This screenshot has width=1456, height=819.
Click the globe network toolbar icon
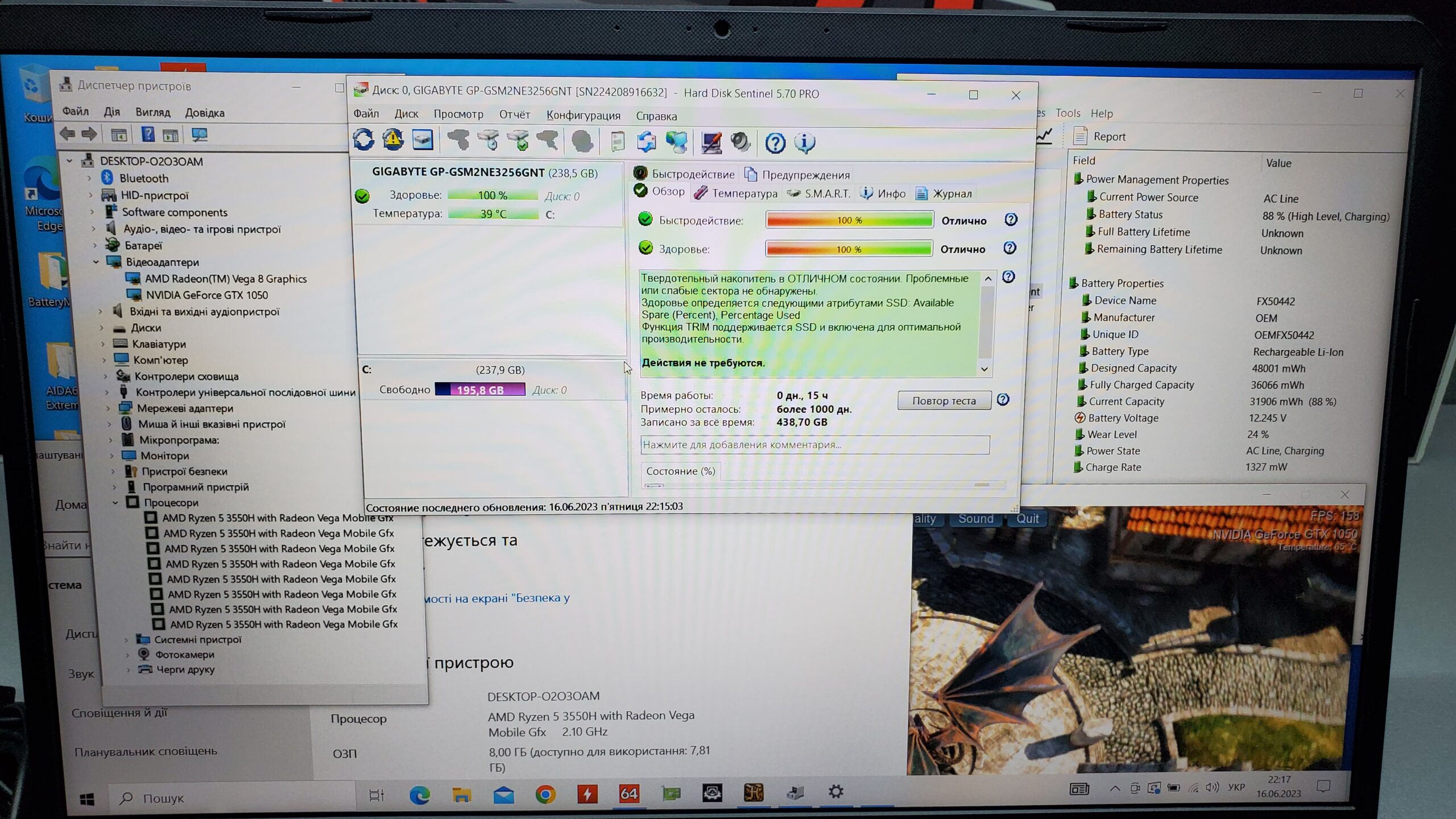point(676,142)
